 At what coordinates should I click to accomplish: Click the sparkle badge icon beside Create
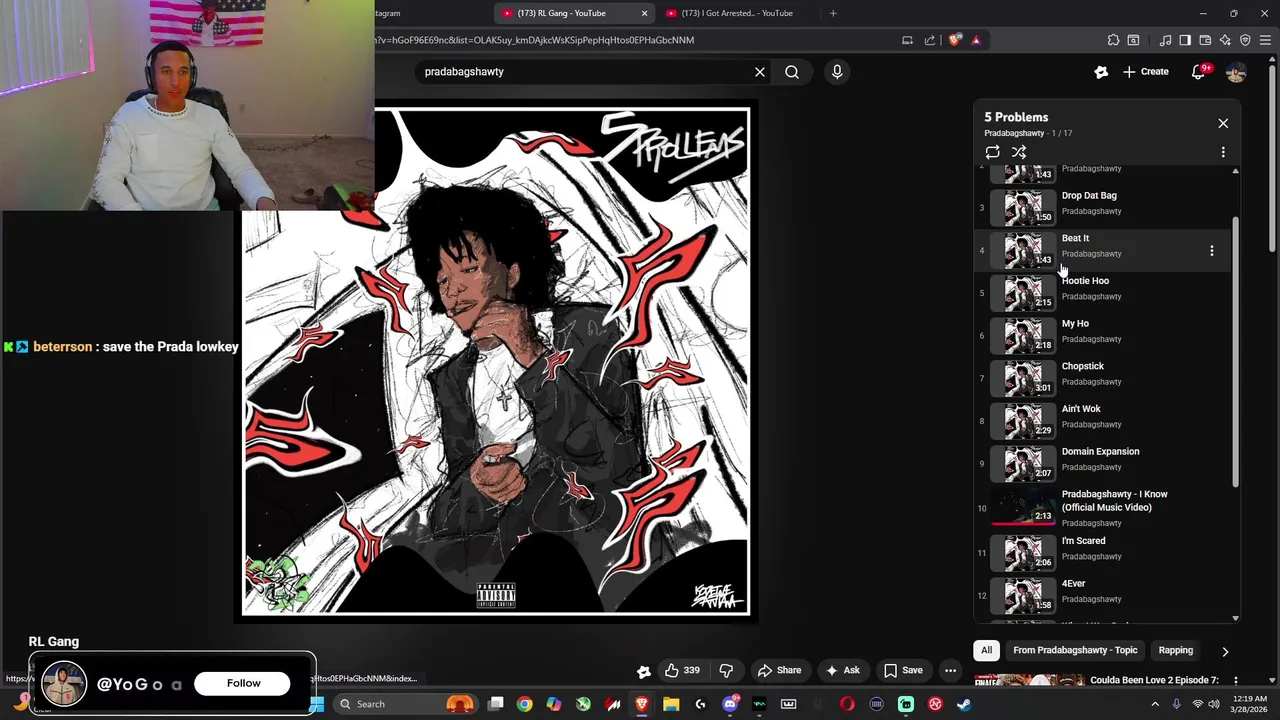[1101, 72]
